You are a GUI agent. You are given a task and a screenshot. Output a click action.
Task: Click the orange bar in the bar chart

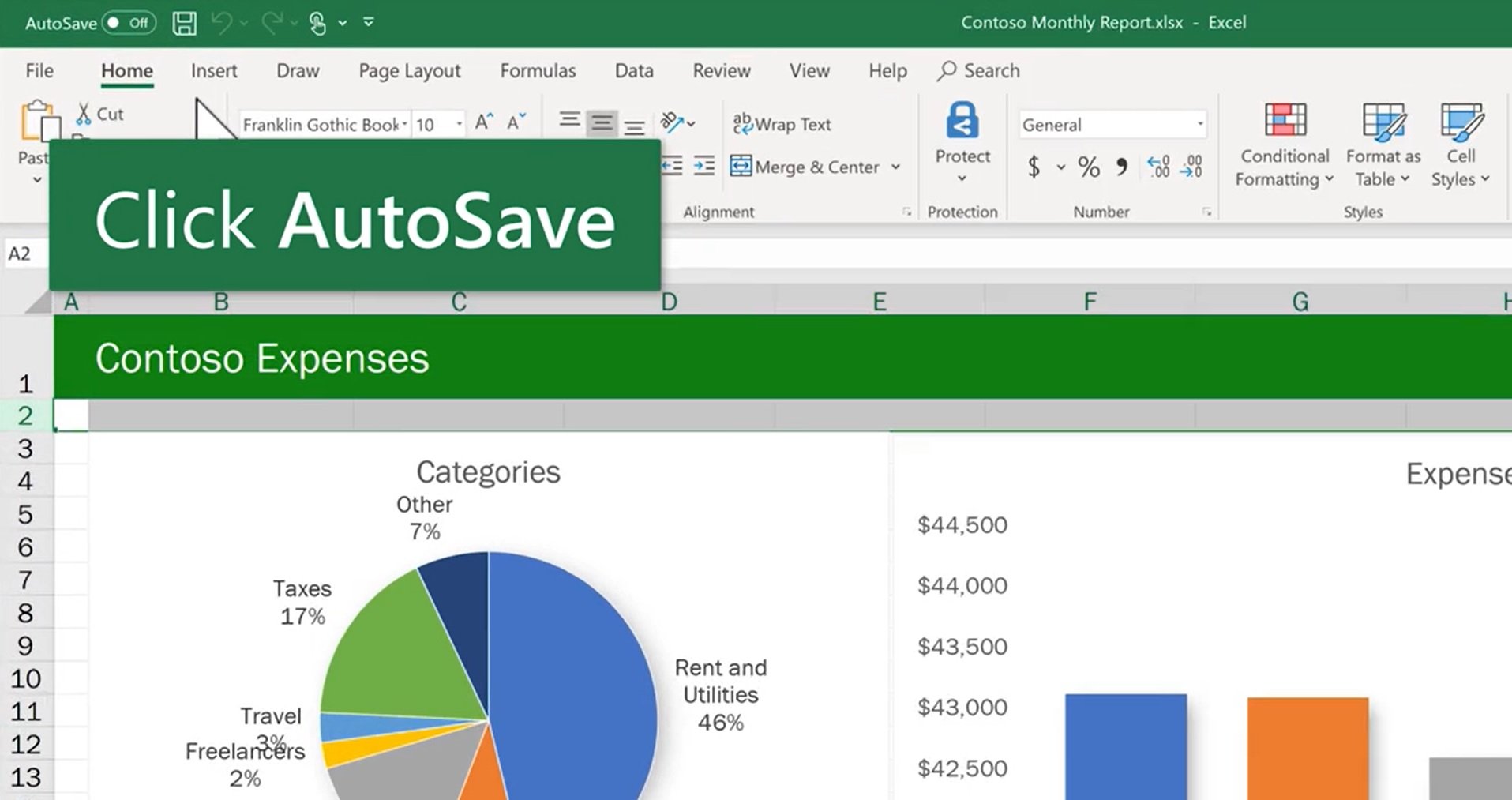point(1308,748)
